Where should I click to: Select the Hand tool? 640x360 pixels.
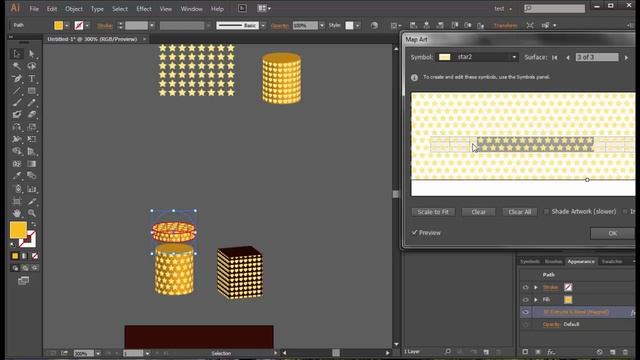click(x=17, y=213)
